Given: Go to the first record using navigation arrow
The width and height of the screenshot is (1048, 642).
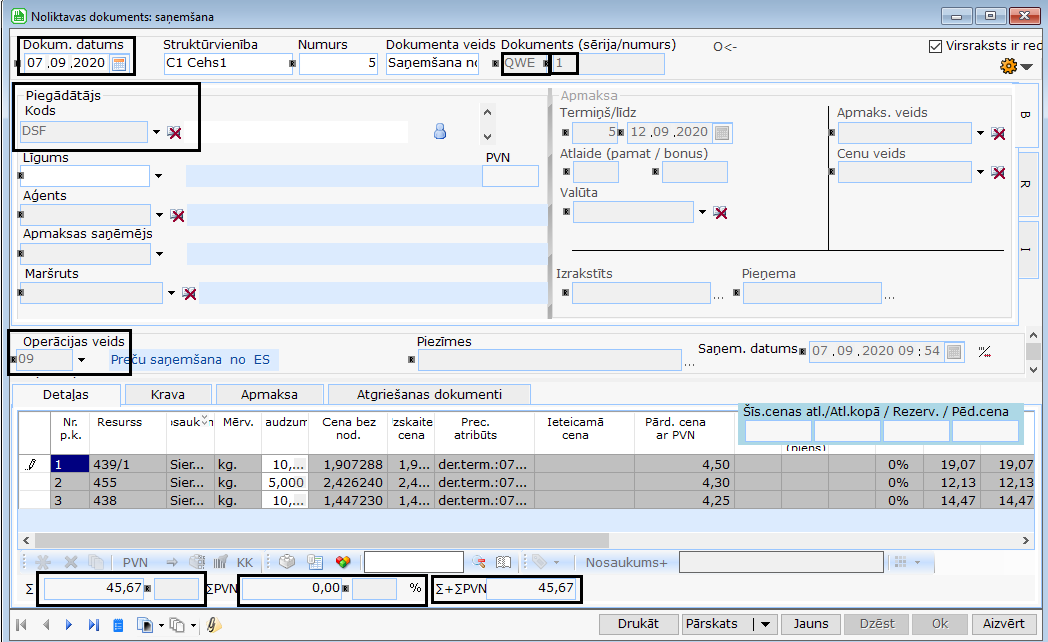Looking at the screenshot, I should point(21,625).
